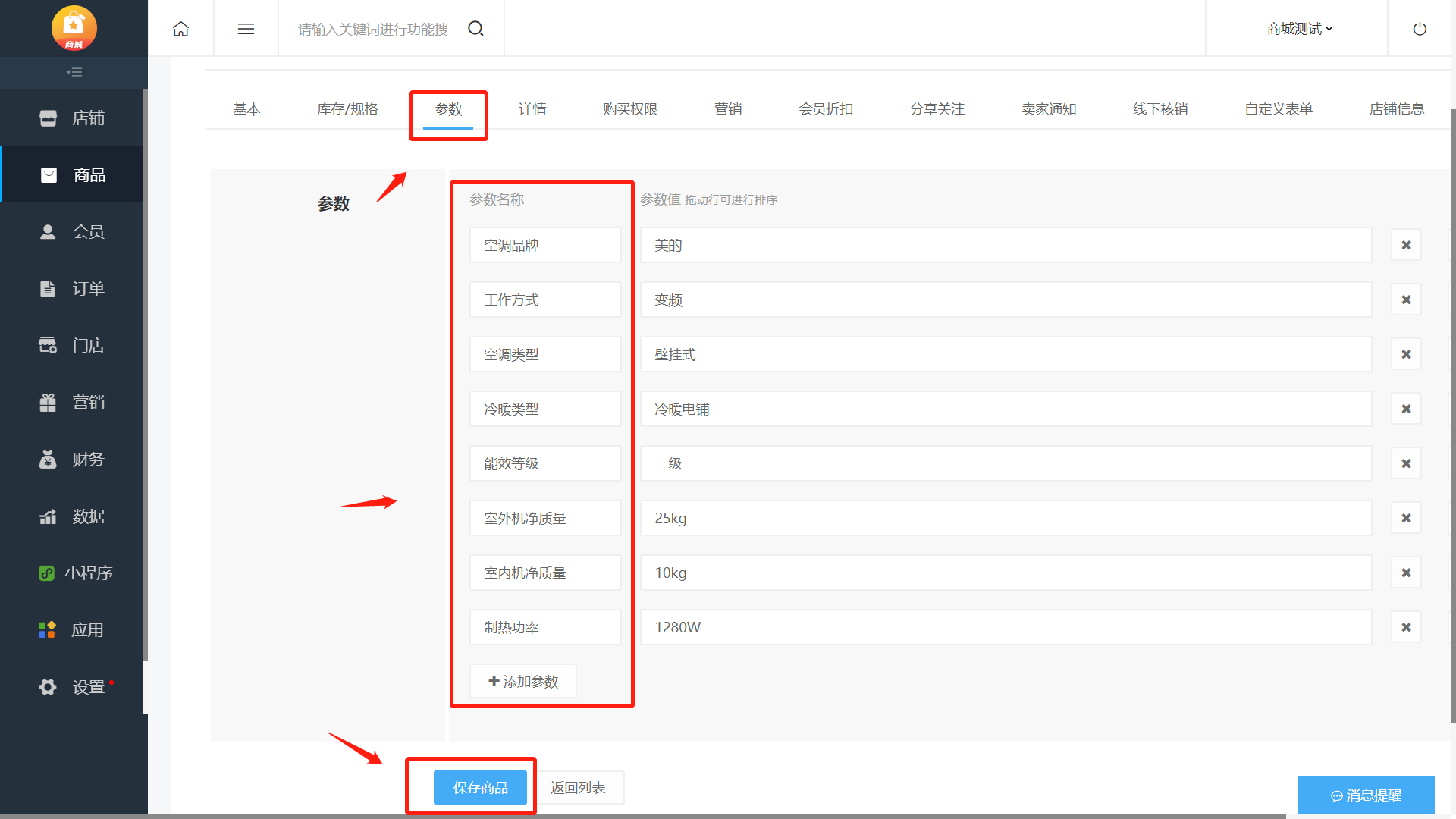Delete the 工作方式 parameter row

tap(1406, 300)
